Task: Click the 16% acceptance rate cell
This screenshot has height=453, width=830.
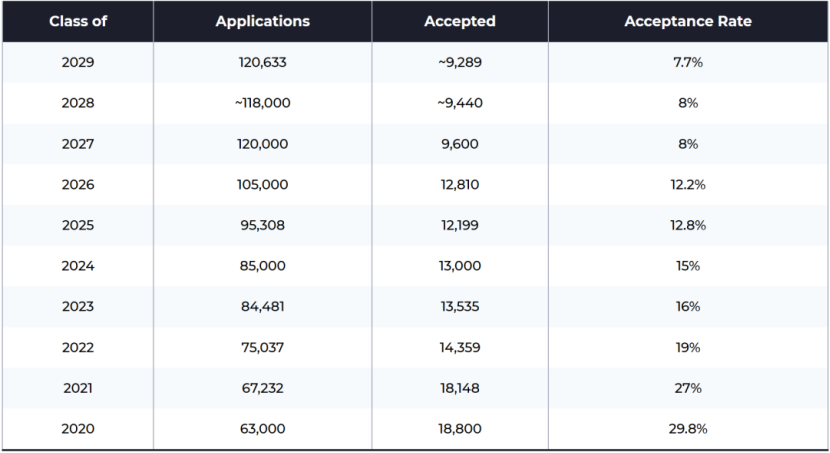Action: pyautogui.click(x=687, y=307)
